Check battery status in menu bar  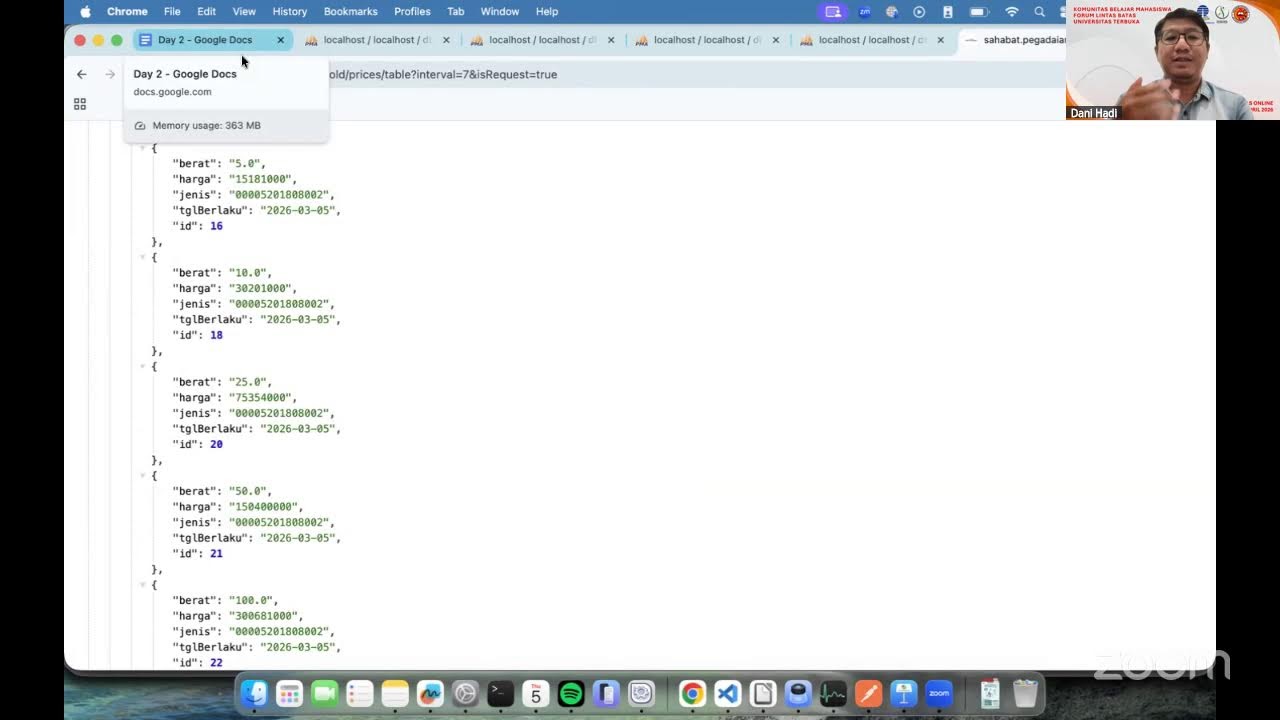click(x=979, y=12)
